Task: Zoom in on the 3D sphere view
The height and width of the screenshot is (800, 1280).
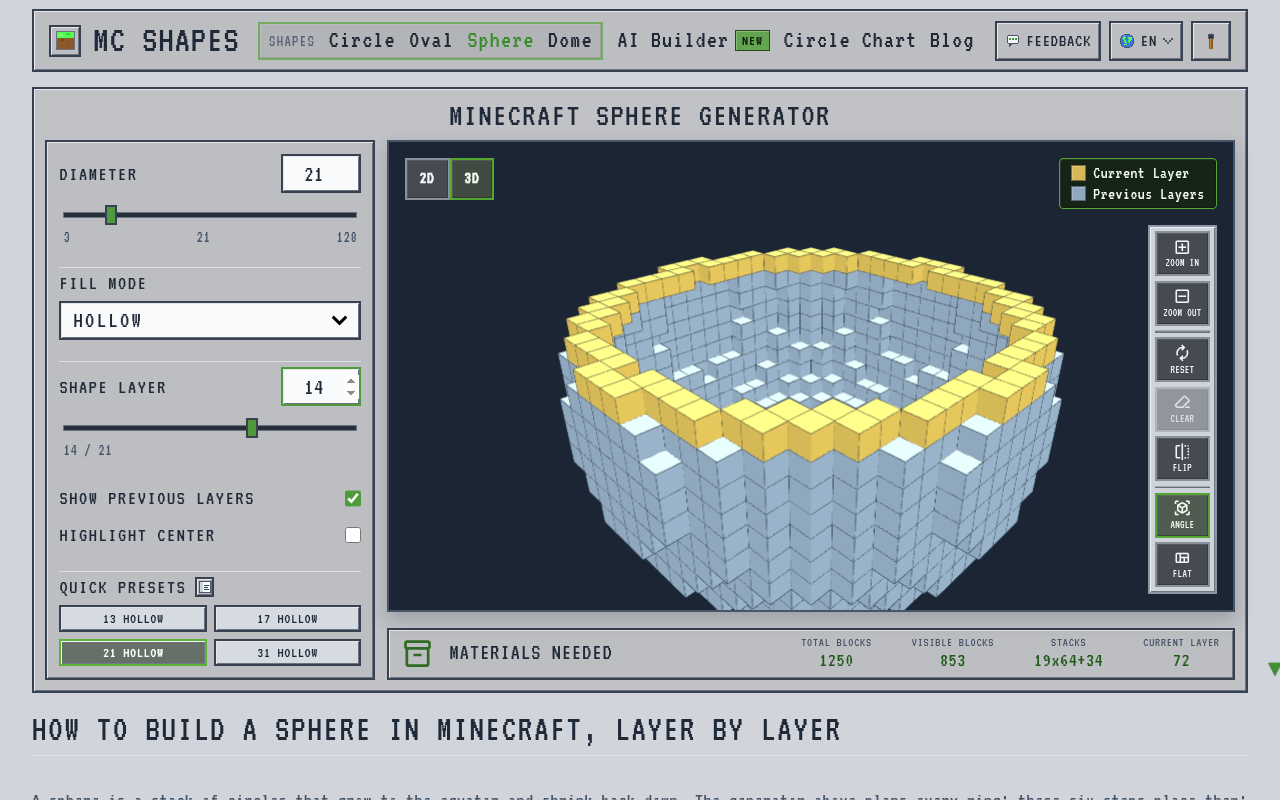Action: (1182, 254)
